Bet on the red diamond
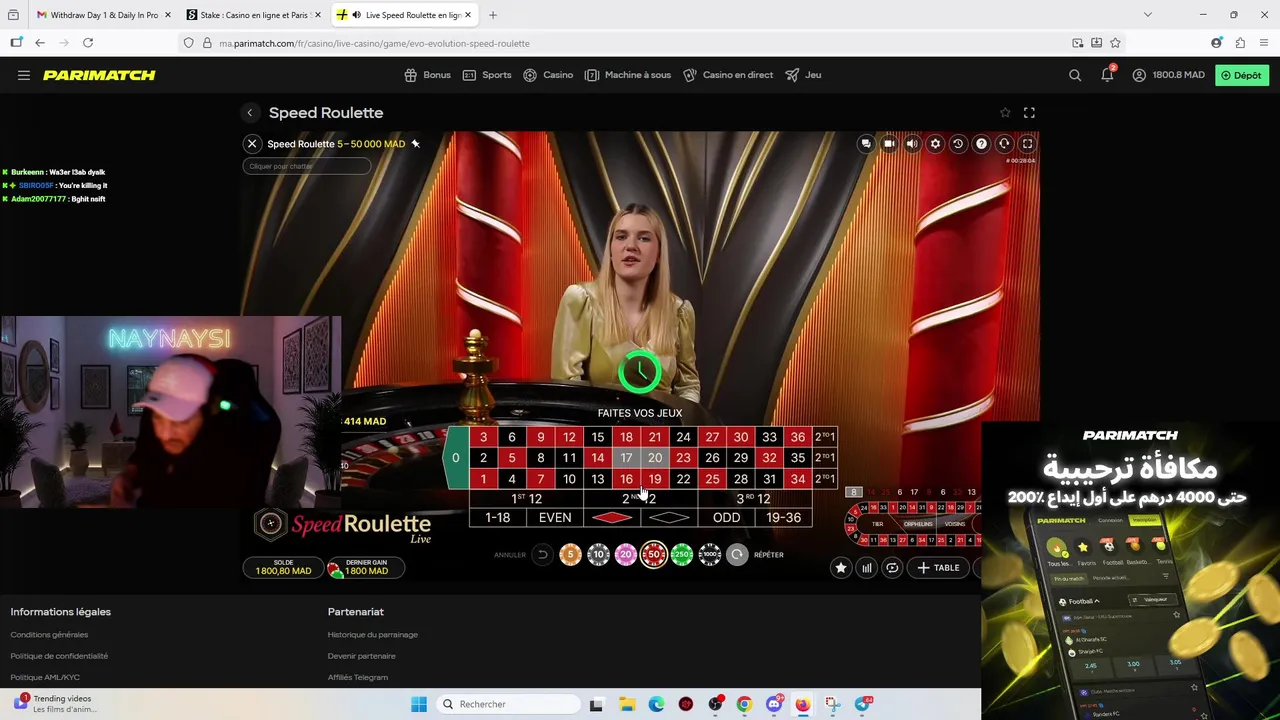 (x=612, y=518)
